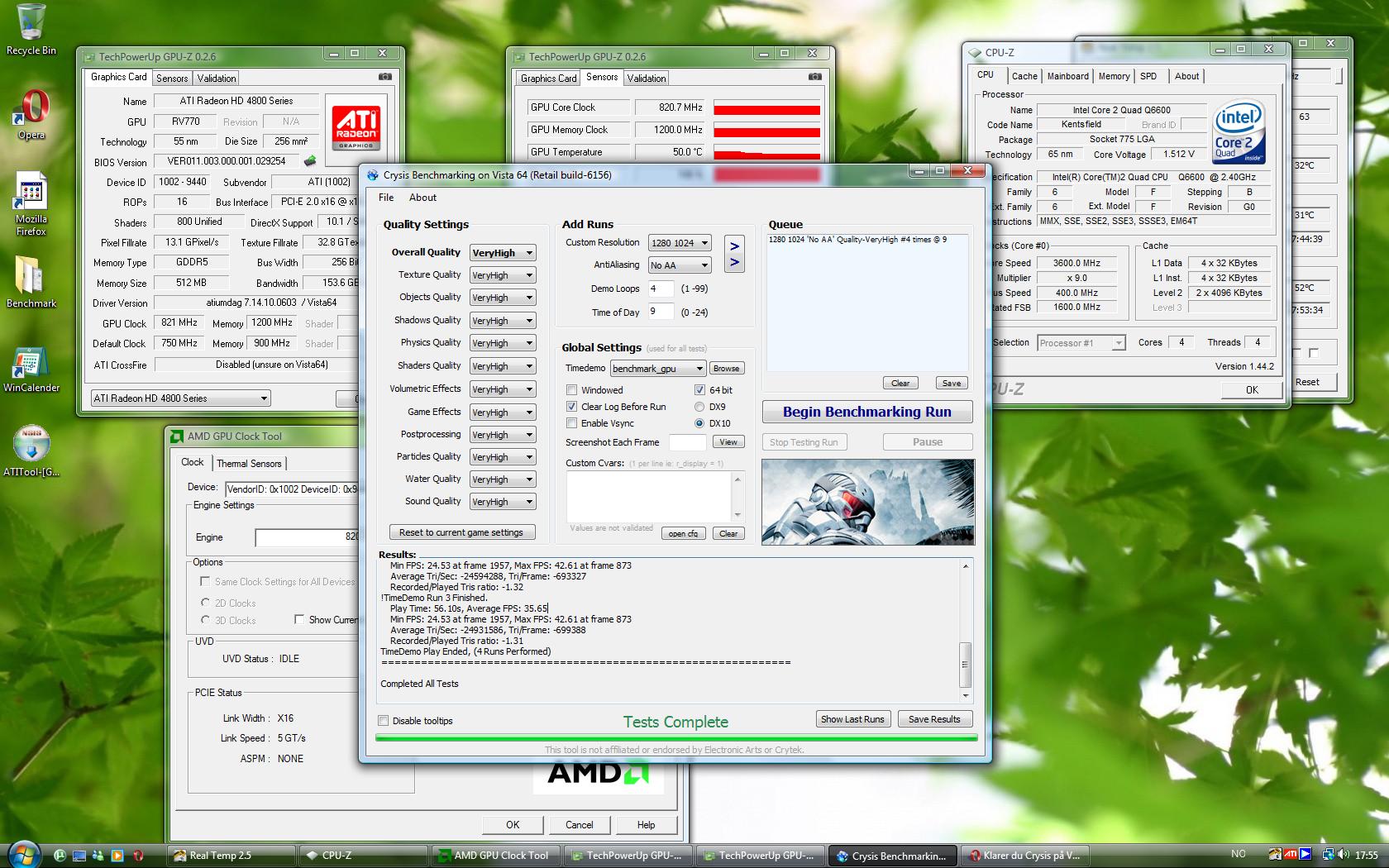This screenshot has width=1389, height=868.
Task: Click Save Results button
Action: pos(934,719)
